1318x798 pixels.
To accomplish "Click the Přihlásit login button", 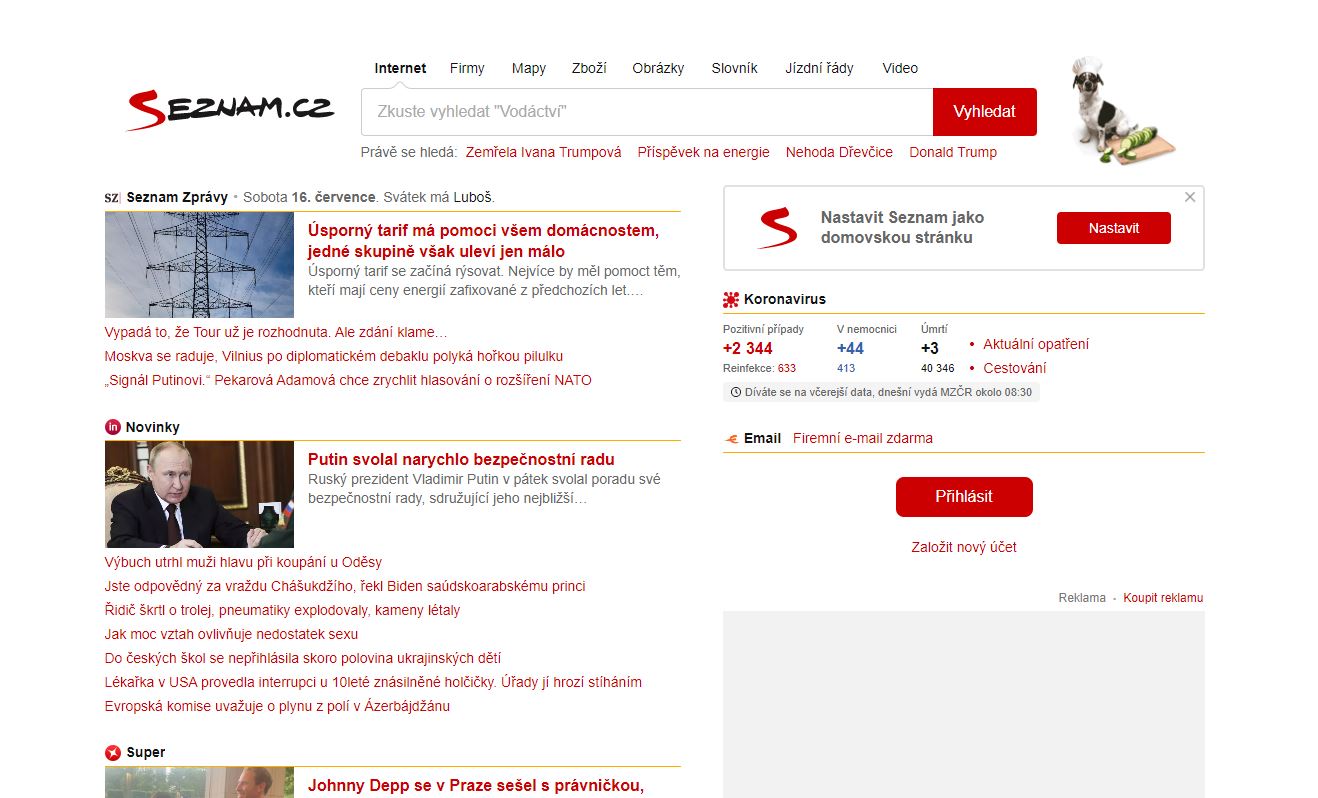I will click(x=964, y=497).
